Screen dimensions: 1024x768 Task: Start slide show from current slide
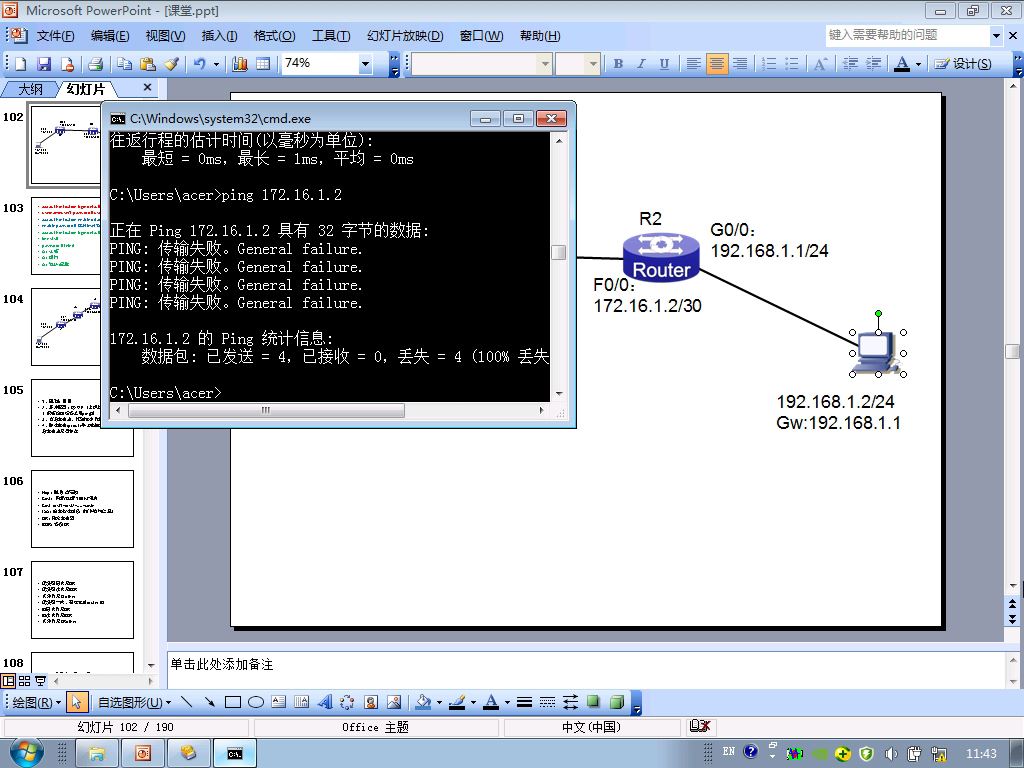pyautogui.click(x=40, y=680)
